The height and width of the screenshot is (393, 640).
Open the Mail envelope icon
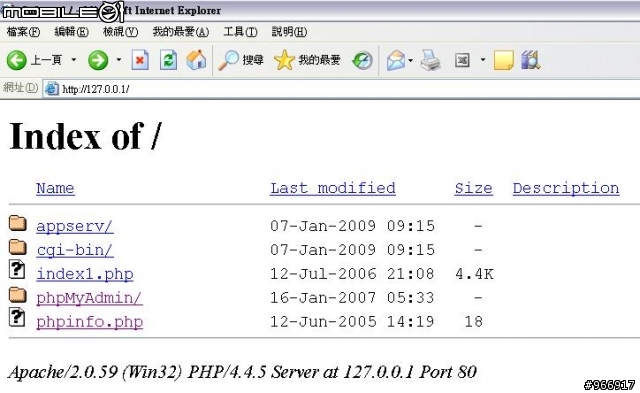(x=396, y=60)
